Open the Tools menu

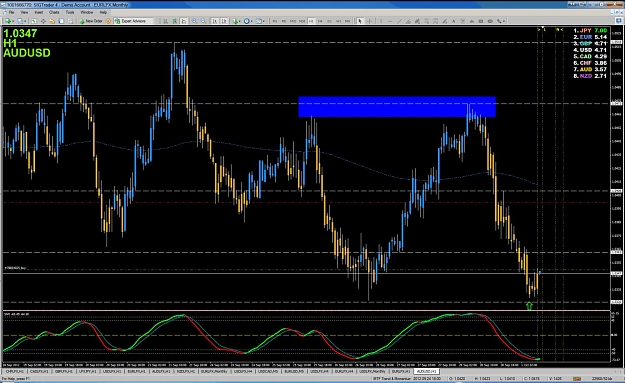click(70, 12)
